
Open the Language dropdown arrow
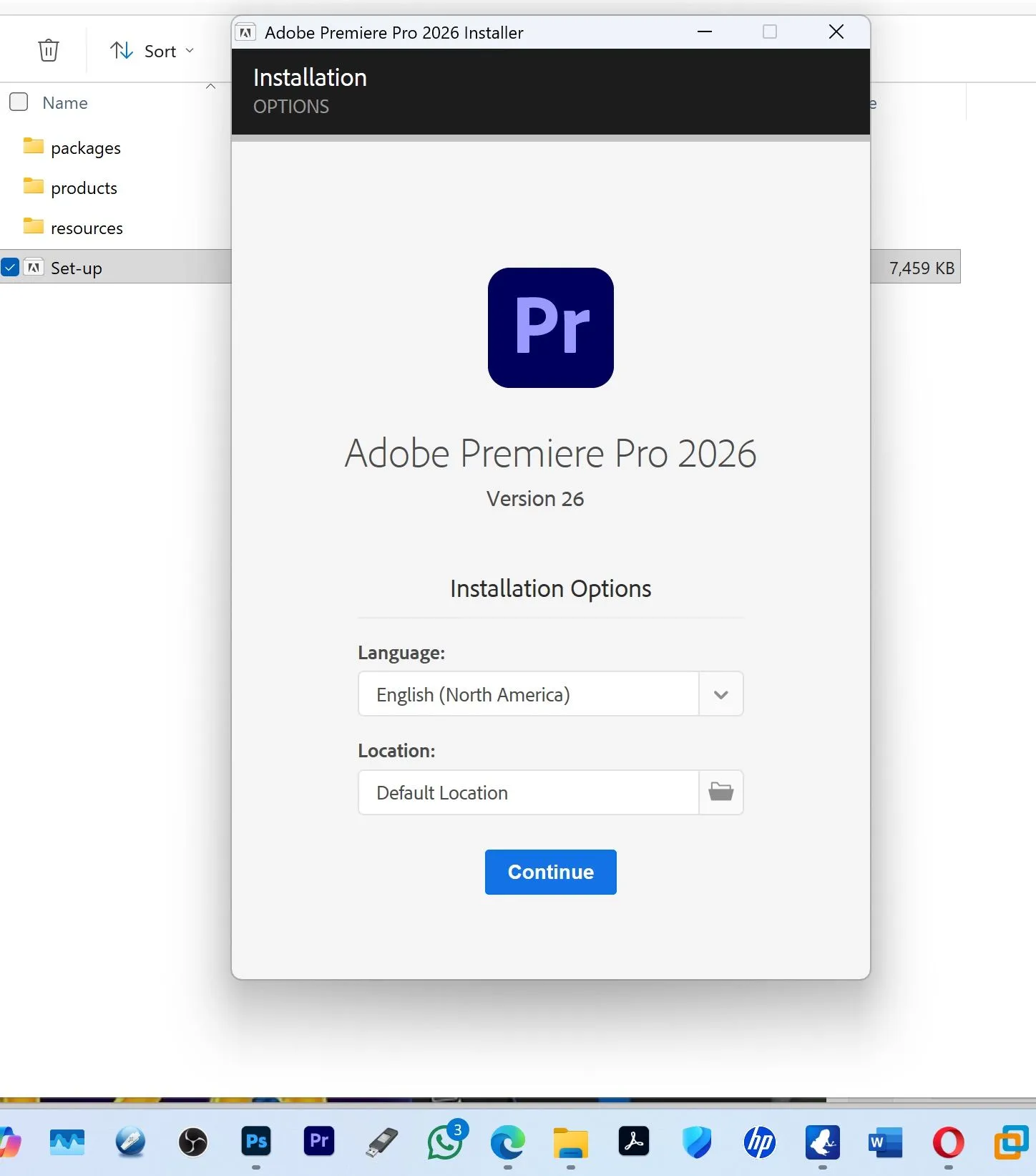720,694
